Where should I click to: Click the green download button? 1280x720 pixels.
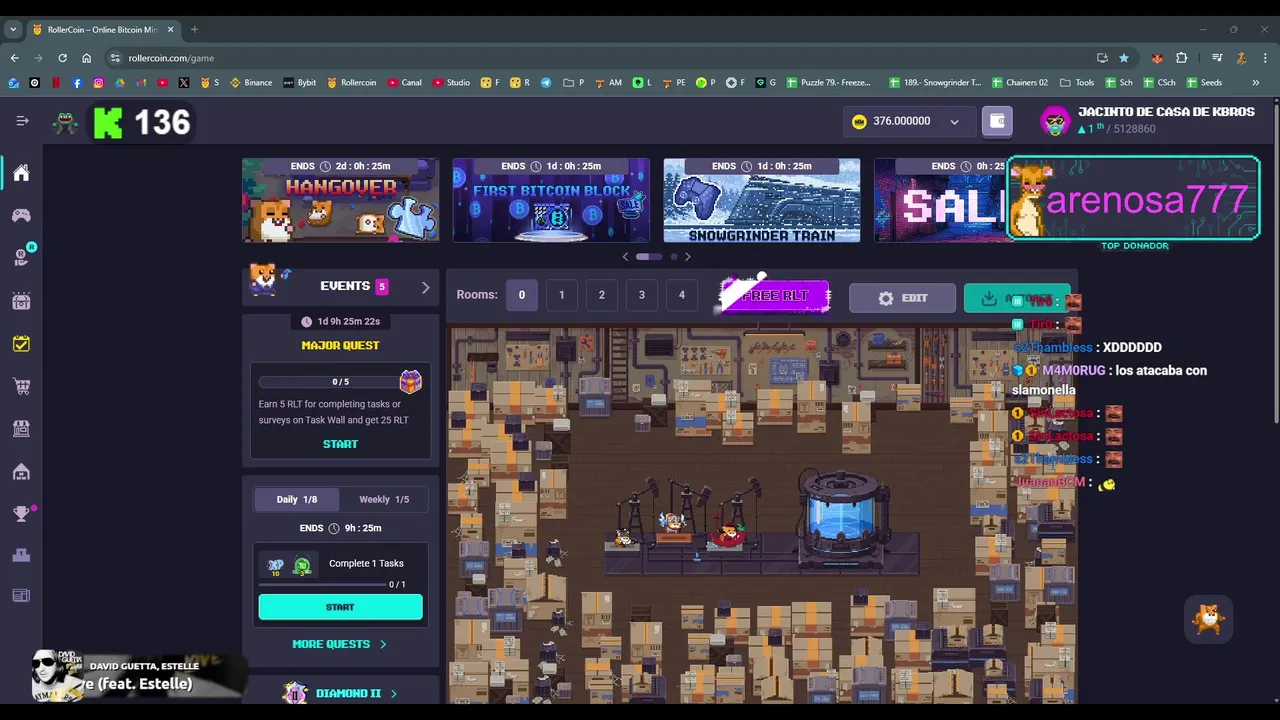(x=1016, y=298)
